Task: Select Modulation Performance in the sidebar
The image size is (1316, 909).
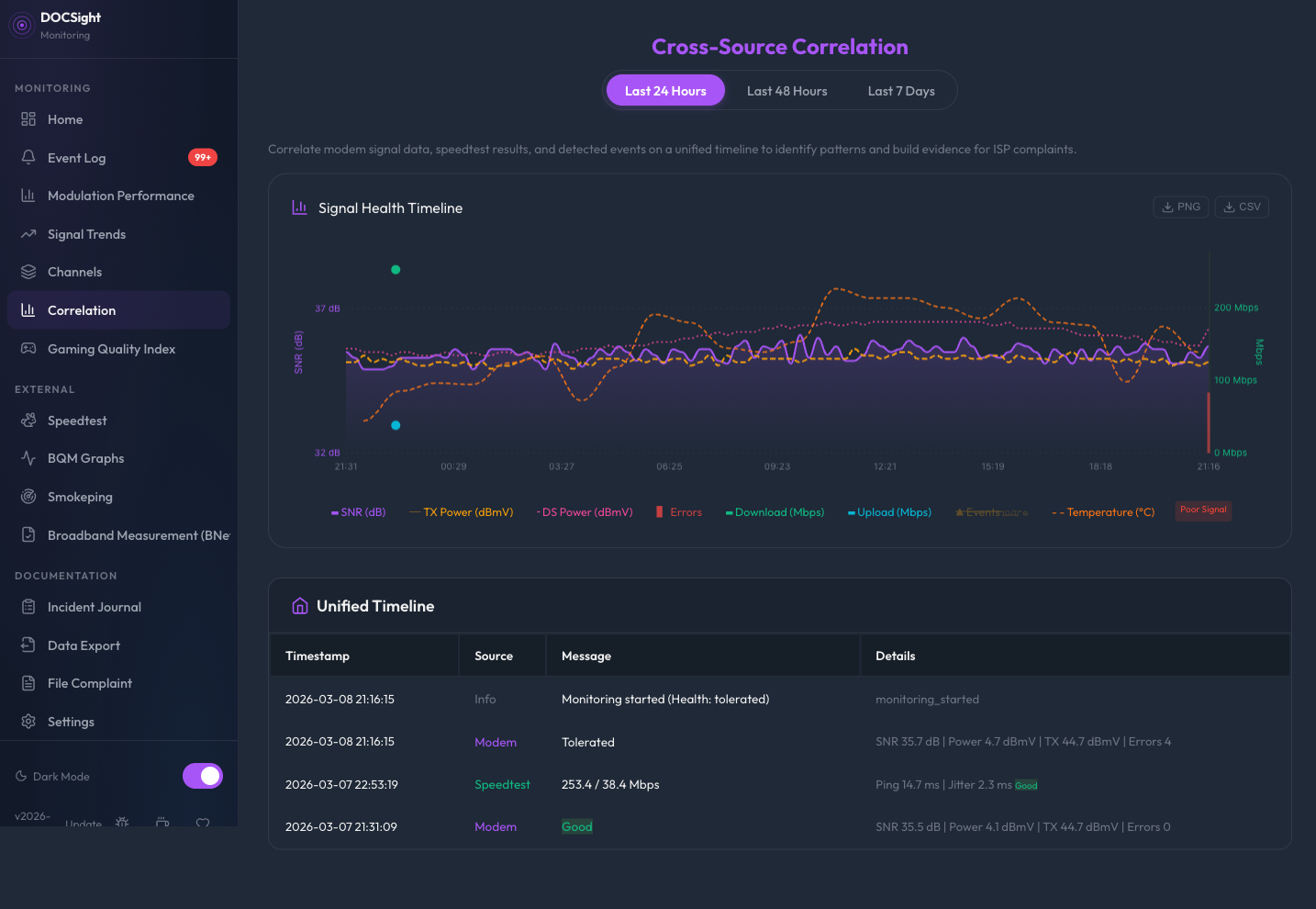Action: 120,195
